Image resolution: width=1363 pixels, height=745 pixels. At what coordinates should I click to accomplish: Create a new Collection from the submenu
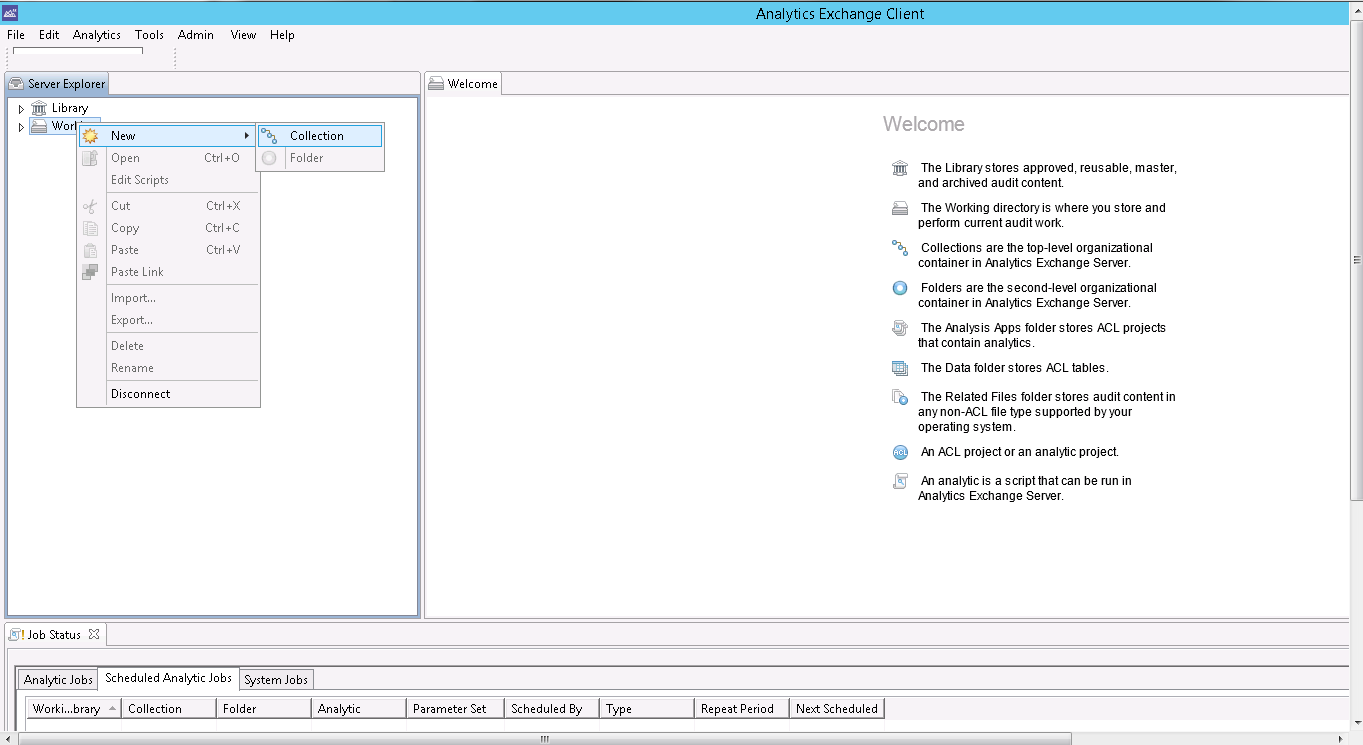320,136
